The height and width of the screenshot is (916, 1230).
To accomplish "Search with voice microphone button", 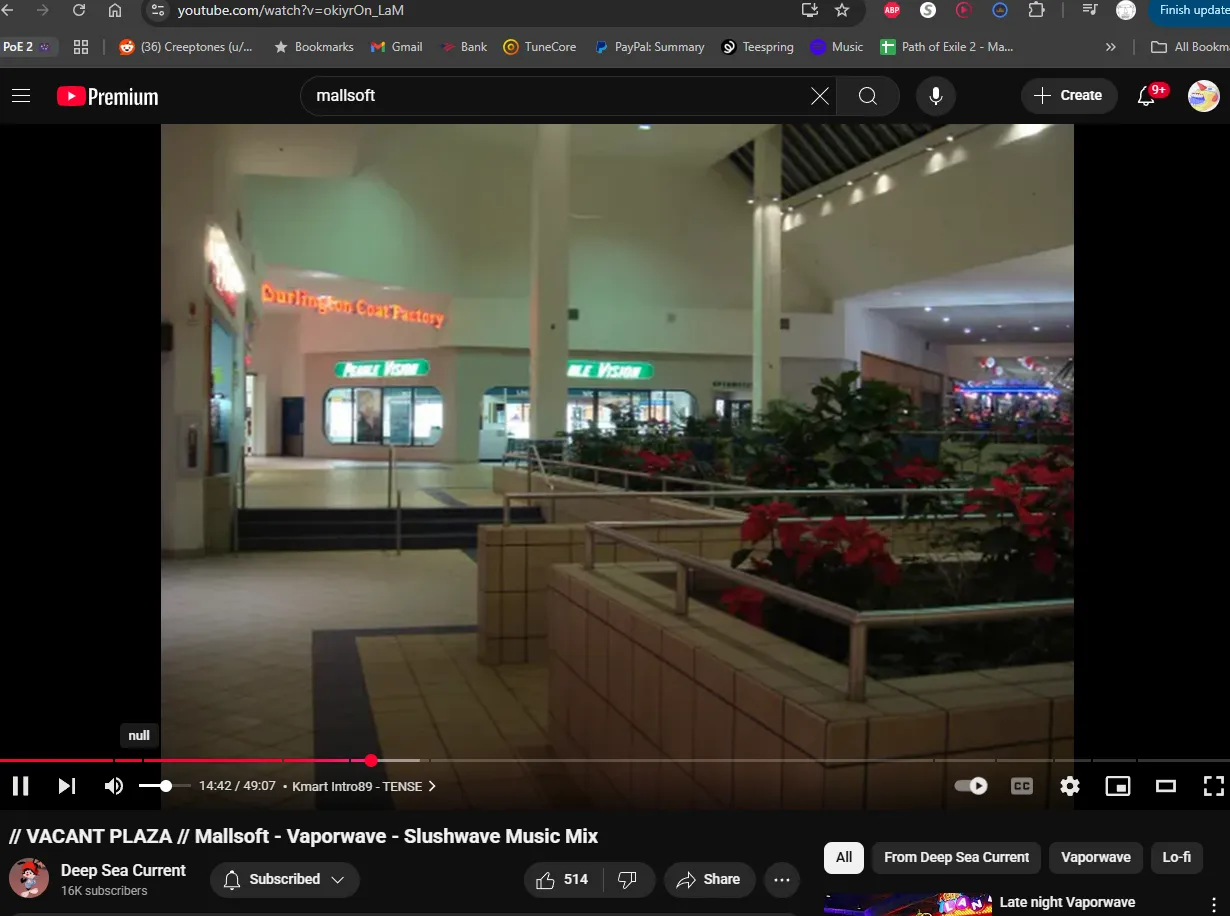I will [x=936, y=96].
